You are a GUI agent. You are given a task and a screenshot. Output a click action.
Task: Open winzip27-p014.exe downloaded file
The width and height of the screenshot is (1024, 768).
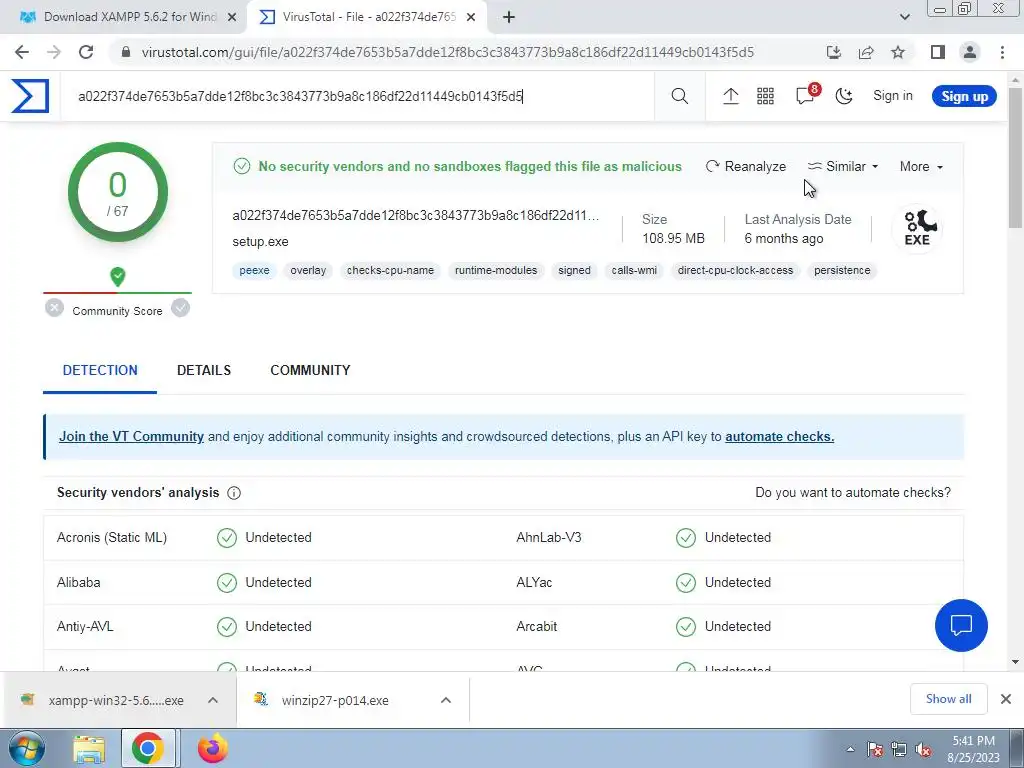point(336,700)
